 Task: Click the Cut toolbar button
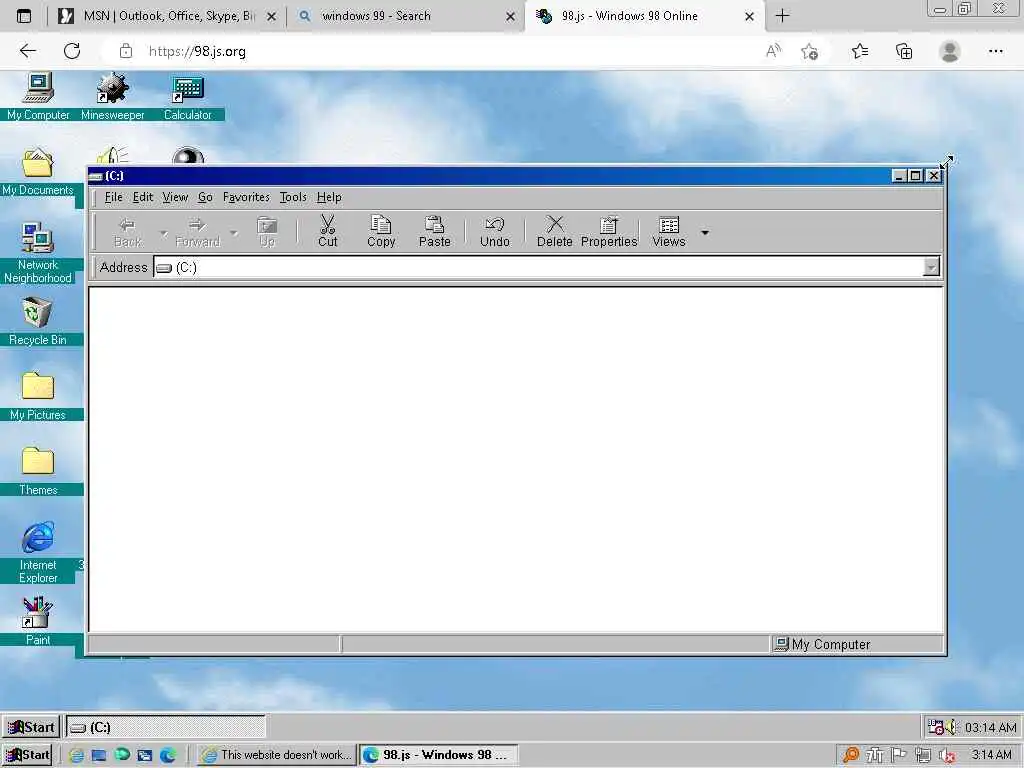click(327, 232)
